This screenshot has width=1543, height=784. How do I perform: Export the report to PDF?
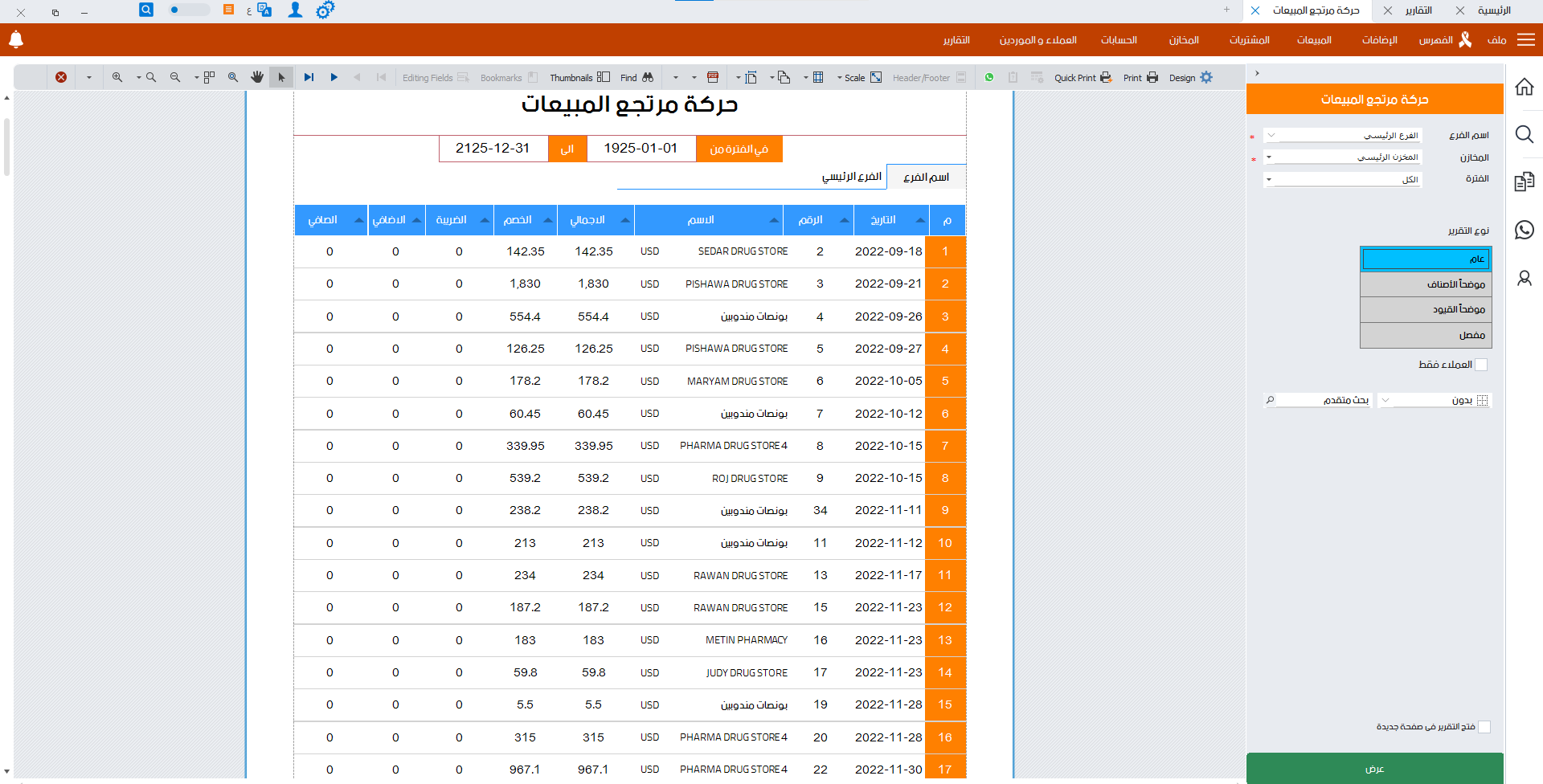click(712, 77)
